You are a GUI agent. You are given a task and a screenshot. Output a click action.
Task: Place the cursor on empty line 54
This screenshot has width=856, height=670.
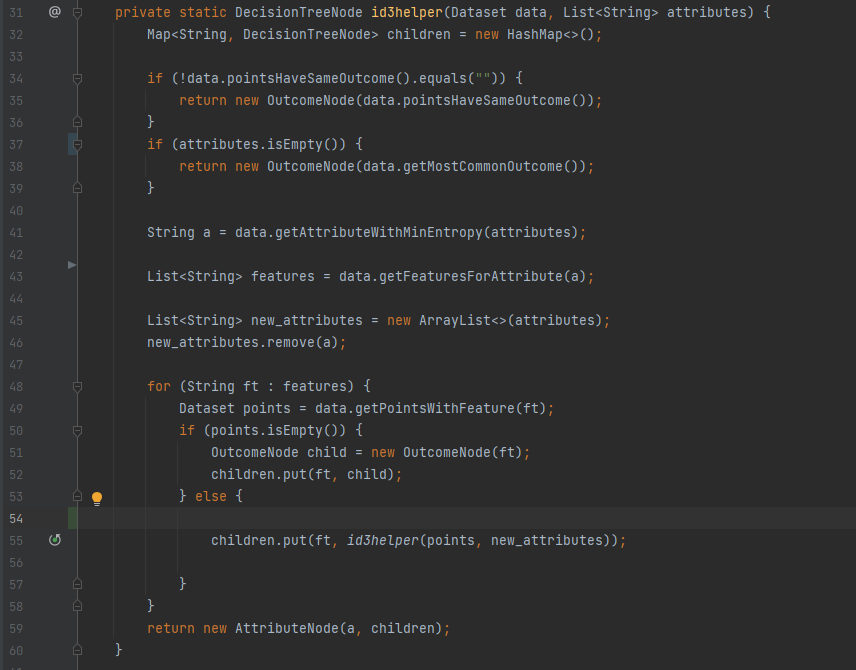tap(400, 518)
